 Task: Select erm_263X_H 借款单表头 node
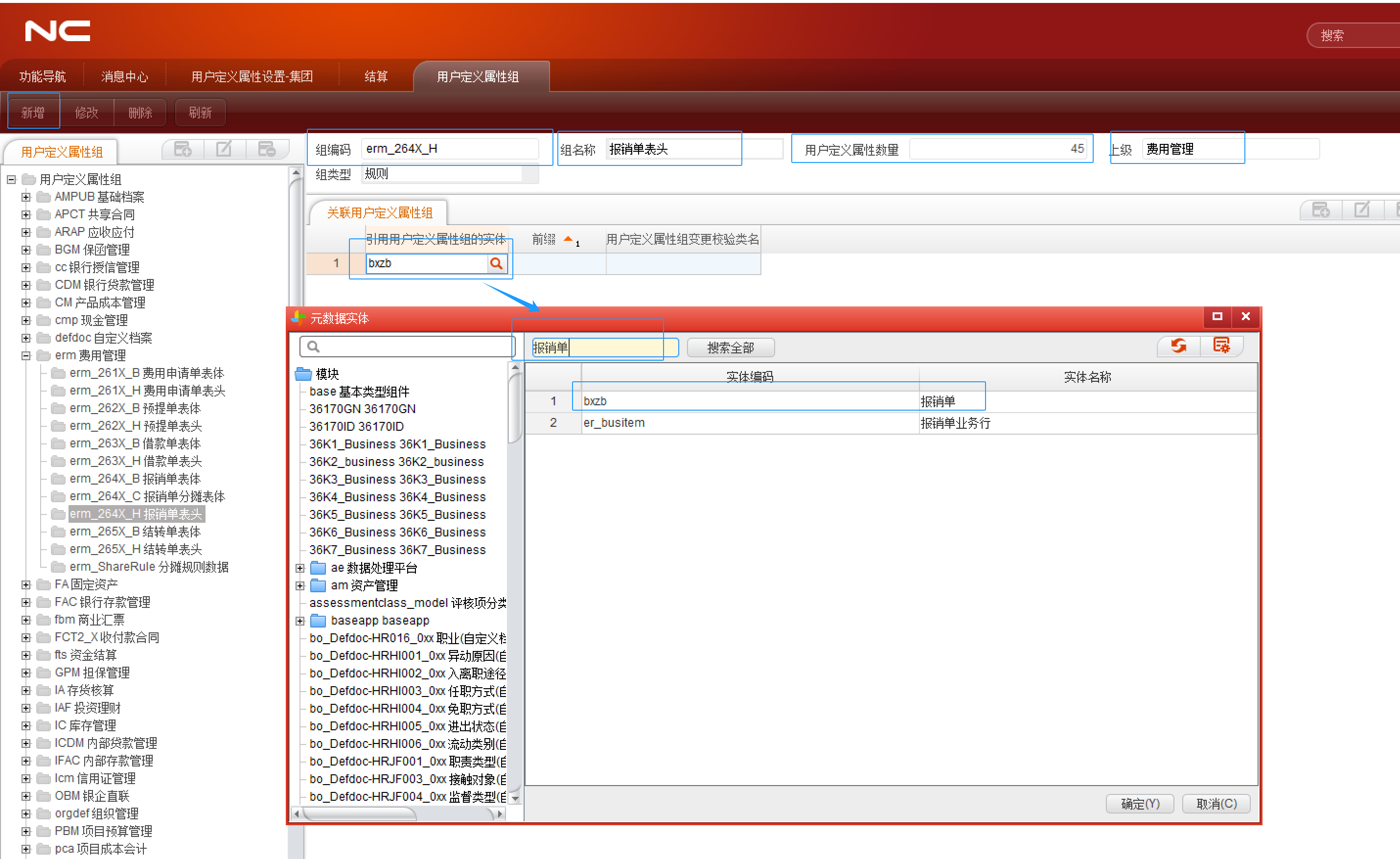pyautogui.click(x=136, y=461)
